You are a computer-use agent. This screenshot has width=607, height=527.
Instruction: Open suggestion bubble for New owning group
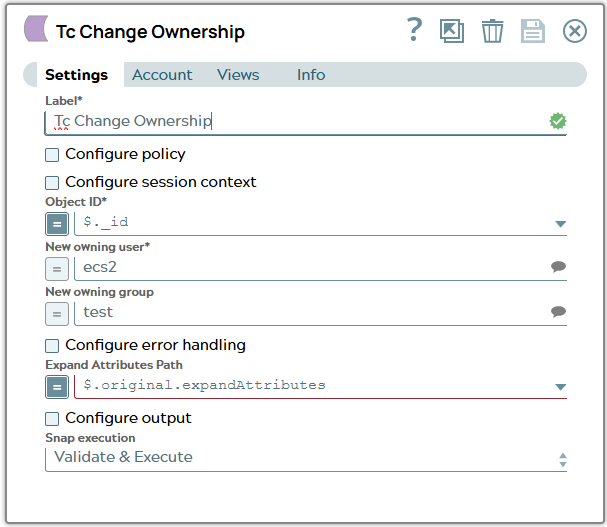(x=558, y=311)
